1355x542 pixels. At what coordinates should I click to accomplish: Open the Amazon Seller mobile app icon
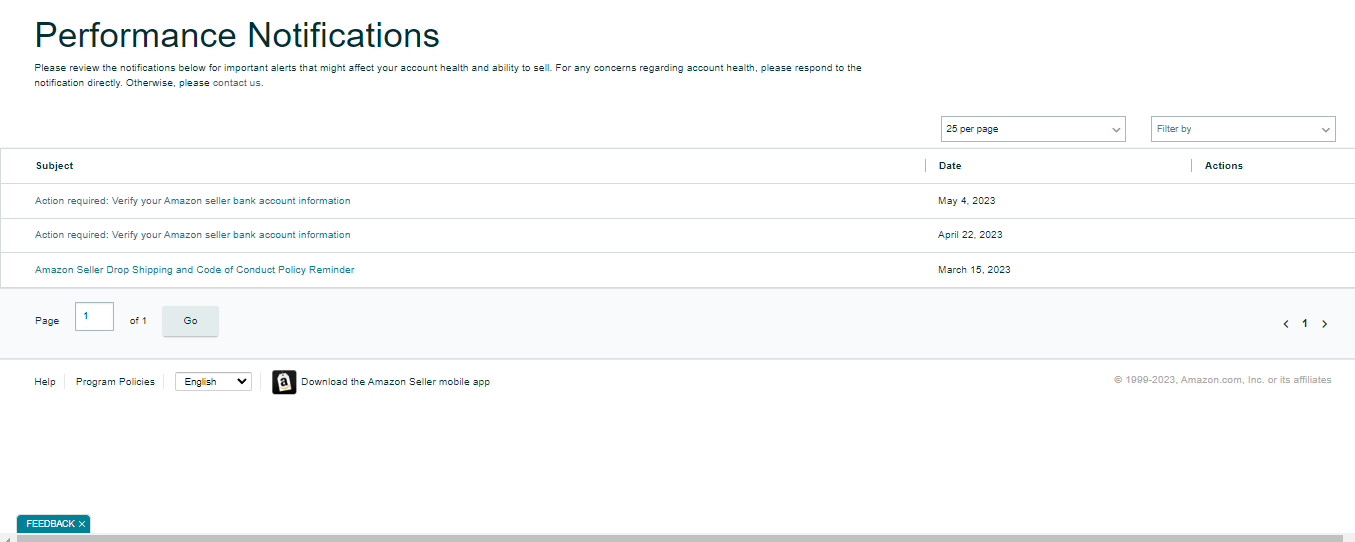point(284,382)
